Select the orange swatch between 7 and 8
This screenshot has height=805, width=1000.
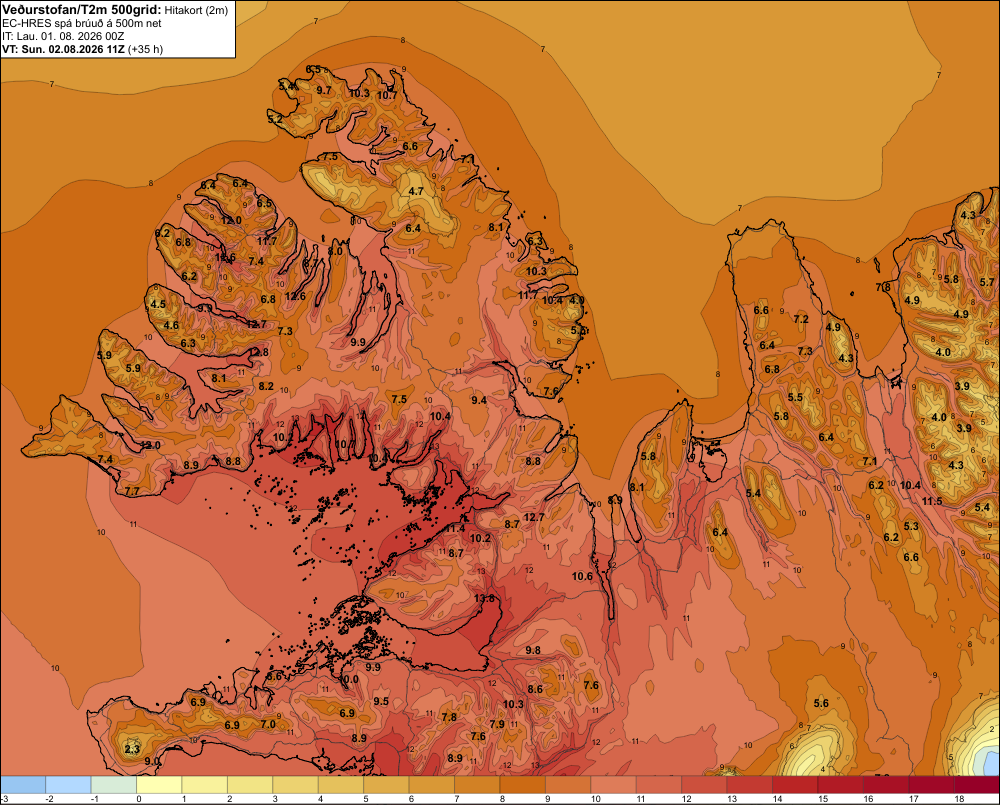(477, 784)
